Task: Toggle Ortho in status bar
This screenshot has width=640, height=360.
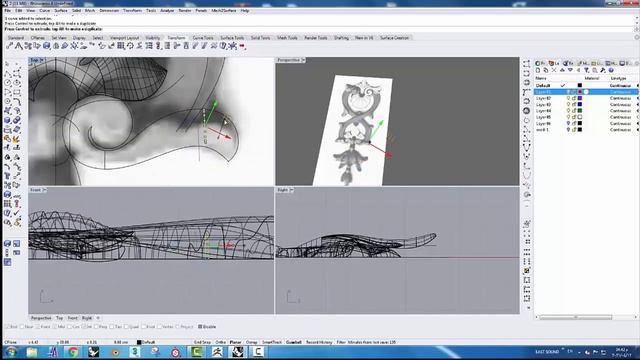Action: point(220,342)
